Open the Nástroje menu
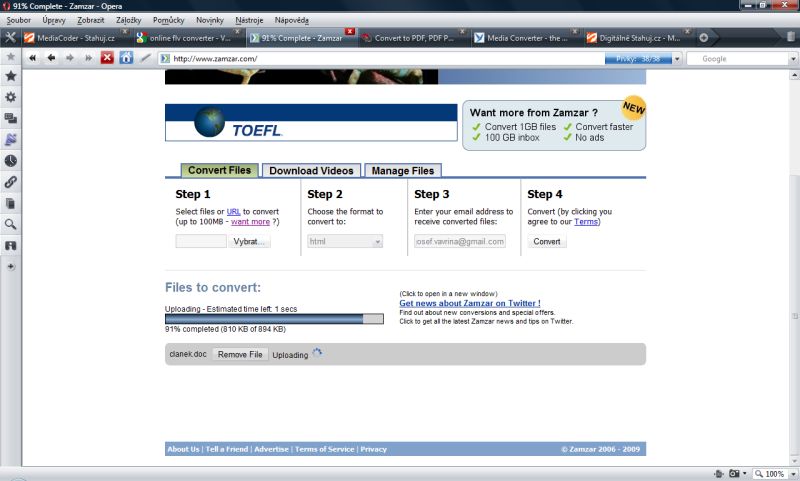Image resolution: width=800 pixels, height=481 pixels. [x=249, y=20]
